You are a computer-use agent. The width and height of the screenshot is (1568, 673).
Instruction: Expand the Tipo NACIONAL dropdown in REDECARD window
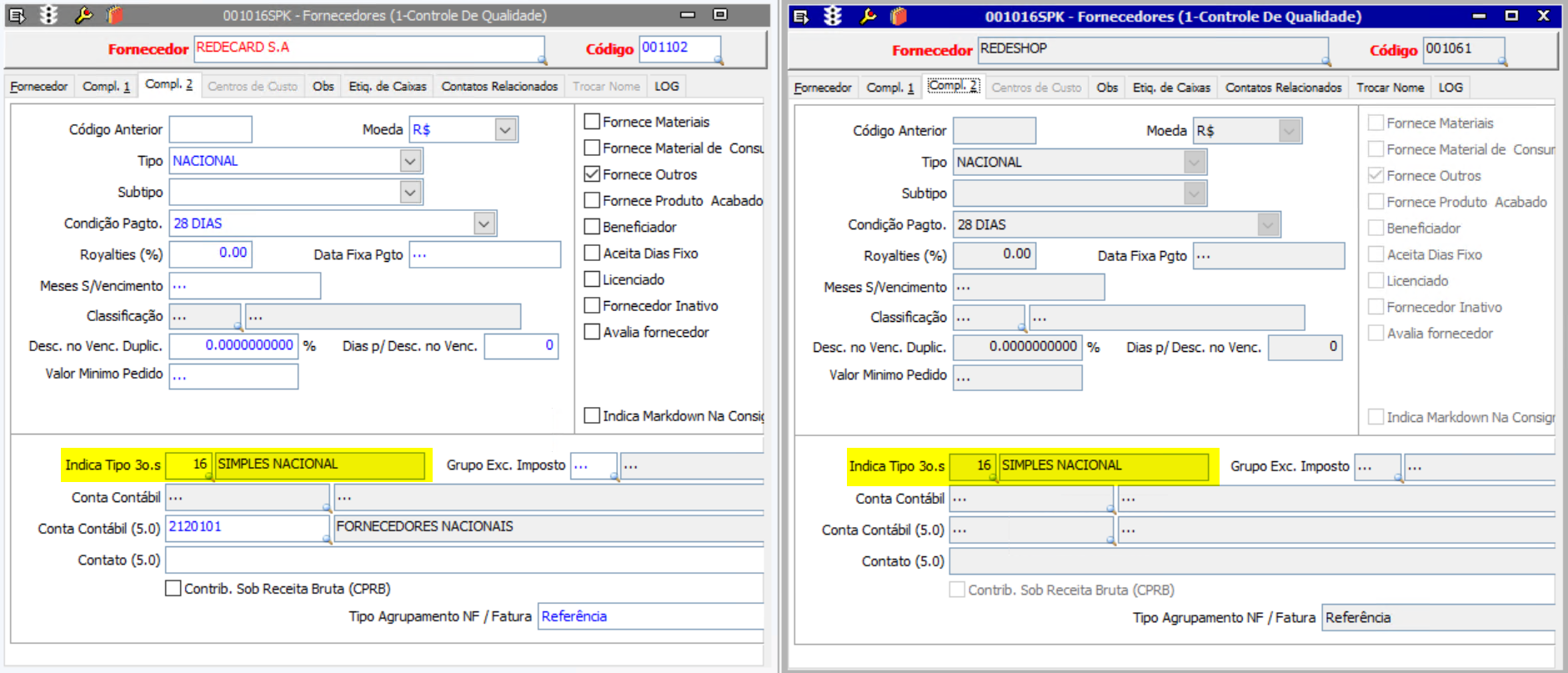click(x=410, y=161)
